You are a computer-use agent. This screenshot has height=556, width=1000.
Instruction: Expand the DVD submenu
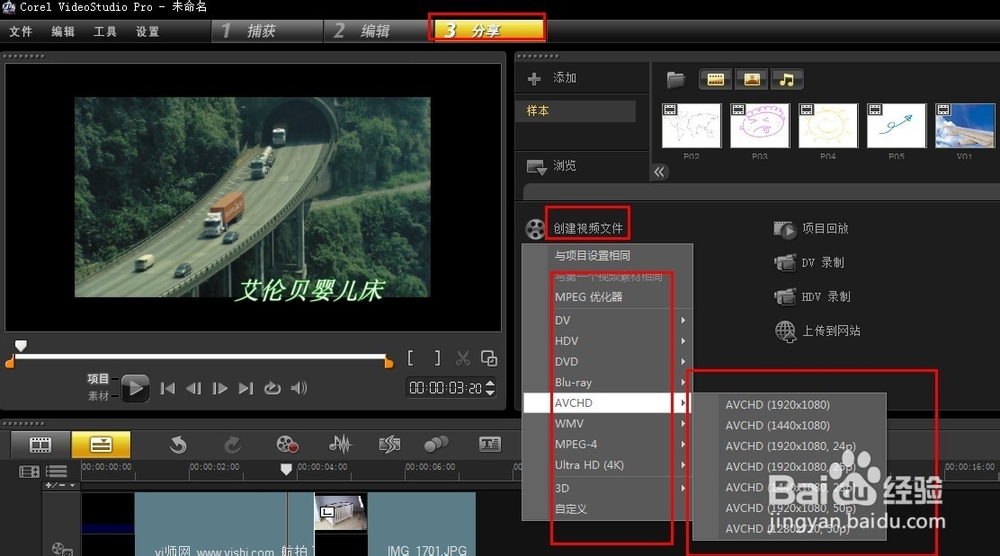click(607, 362)
